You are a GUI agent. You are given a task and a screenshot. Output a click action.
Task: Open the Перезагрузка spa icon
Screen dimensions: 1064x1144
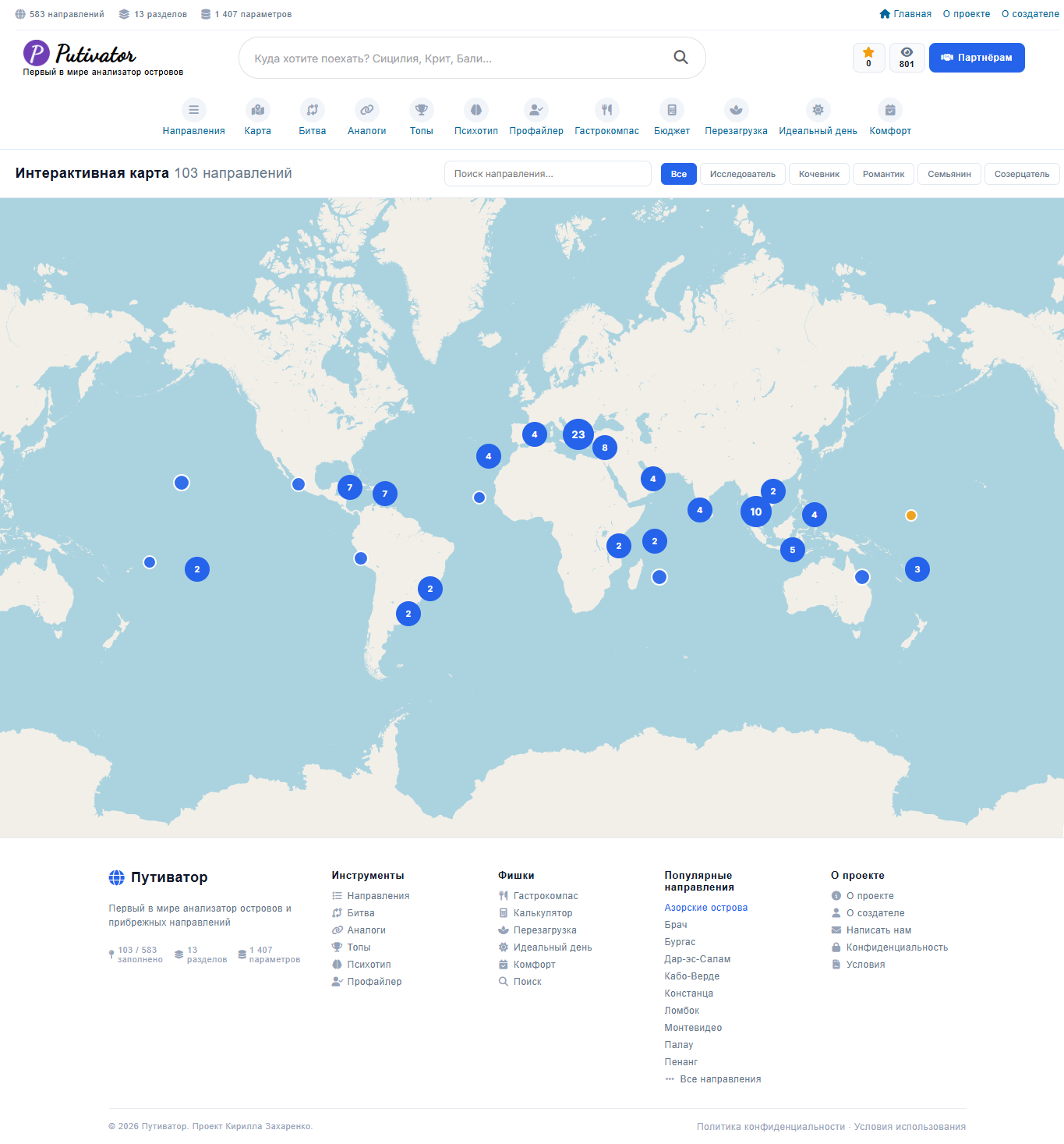737,110
